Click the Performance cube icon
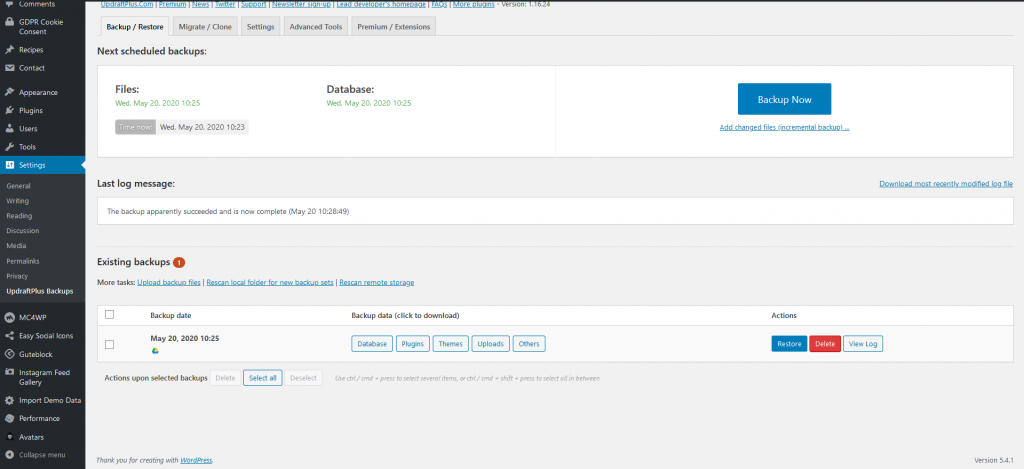The width and height of the screenshot is (1024, 469). 10,418
